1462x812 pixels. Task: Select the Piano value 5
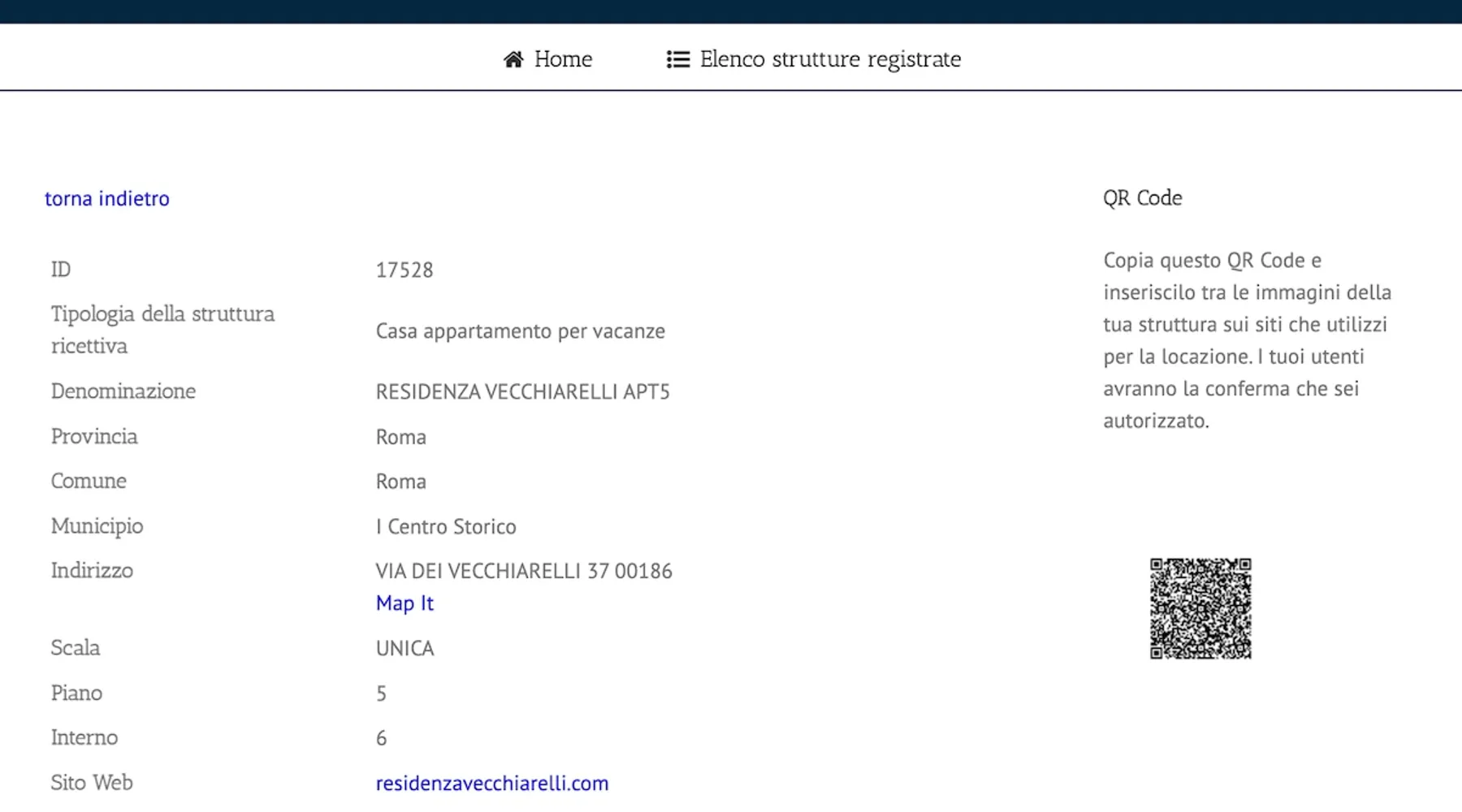(x=381, y=693)
